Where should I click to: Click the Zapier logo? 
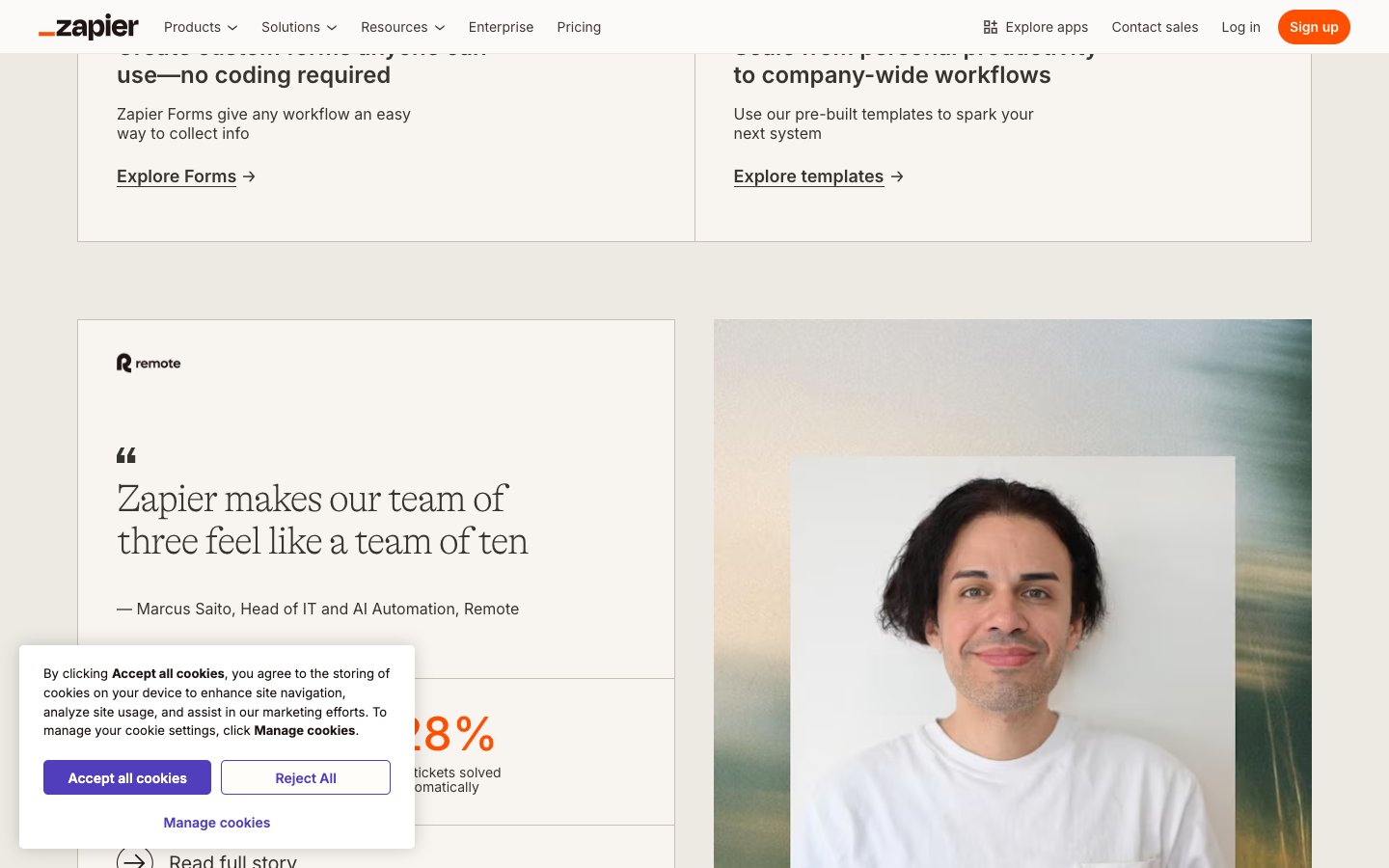pos(89,27)
